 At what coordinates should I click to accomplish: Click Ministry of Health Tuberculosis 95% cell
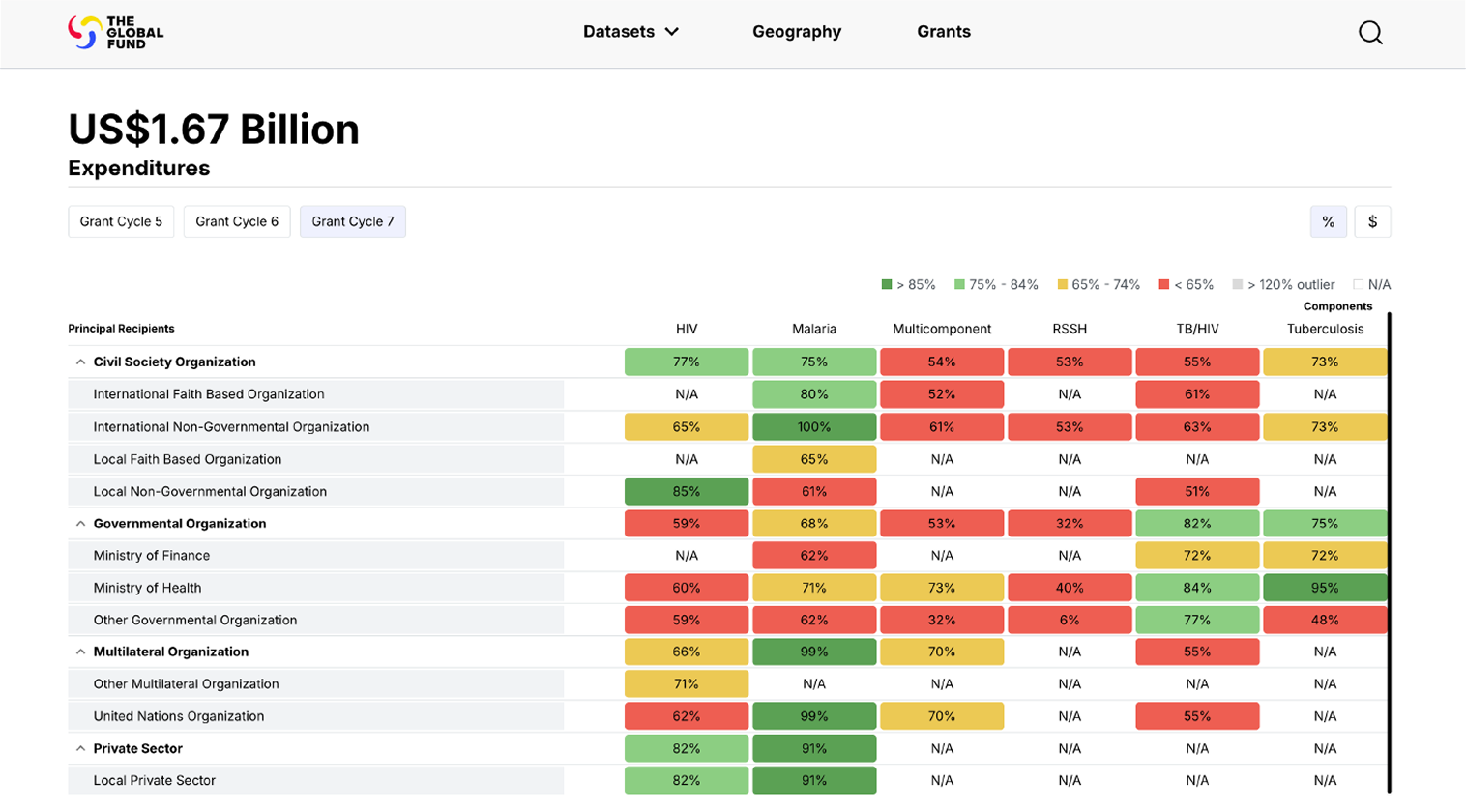[x=1325, y=588]
